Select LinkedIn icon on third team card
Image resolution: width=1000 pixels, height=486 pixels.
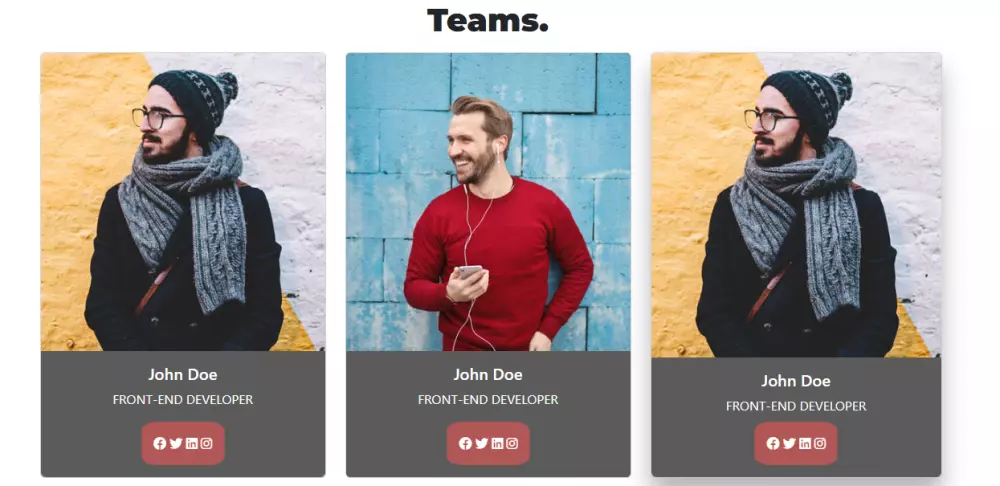(x=805, y=443)
